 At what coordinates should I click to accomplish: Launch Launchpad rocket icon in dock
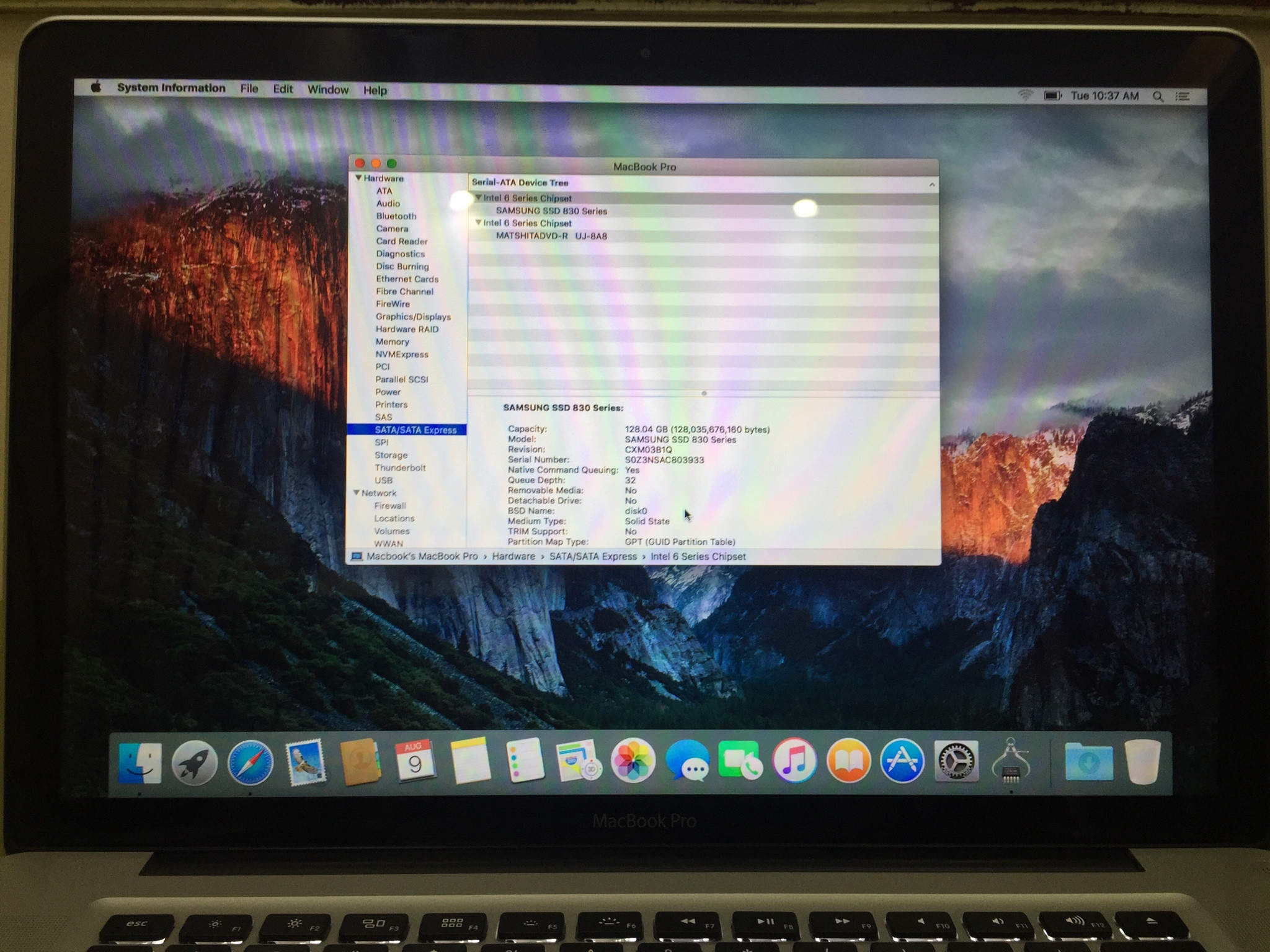point(194,762)
